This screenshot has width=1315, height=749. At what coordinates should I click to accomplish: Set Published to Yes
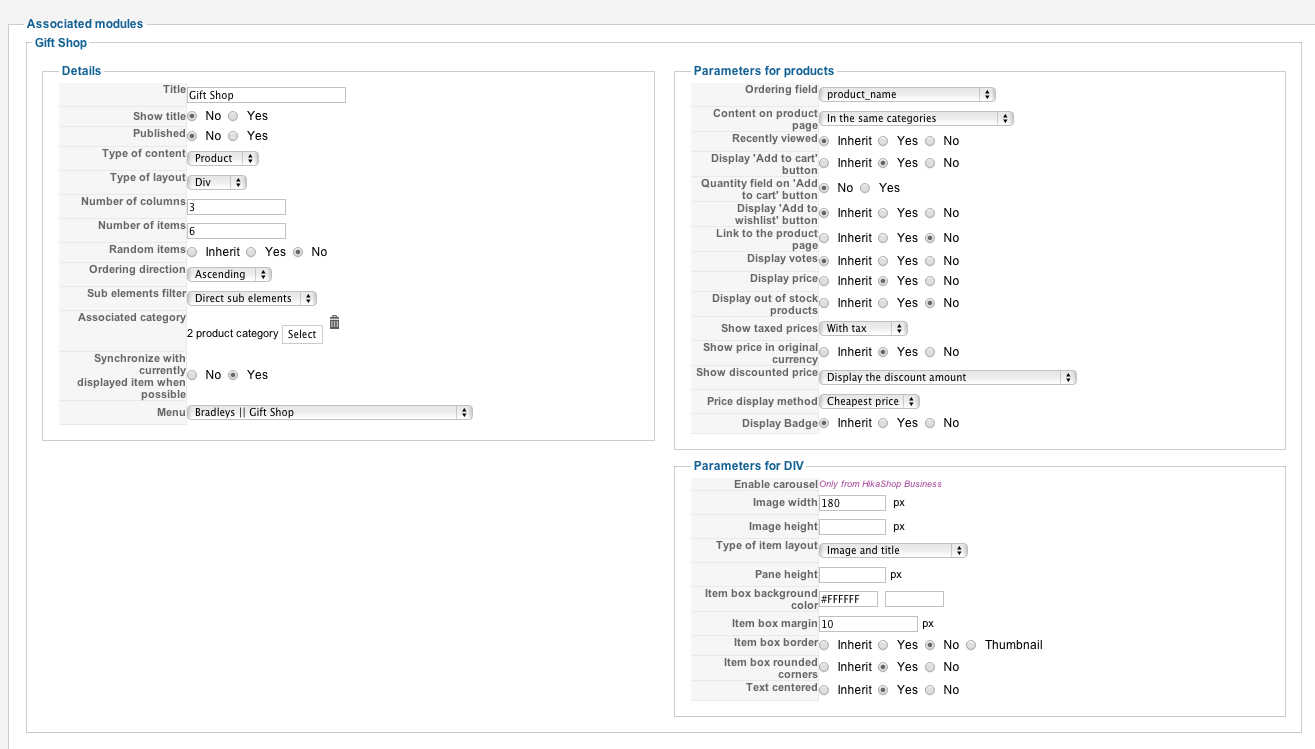(233, 136)
